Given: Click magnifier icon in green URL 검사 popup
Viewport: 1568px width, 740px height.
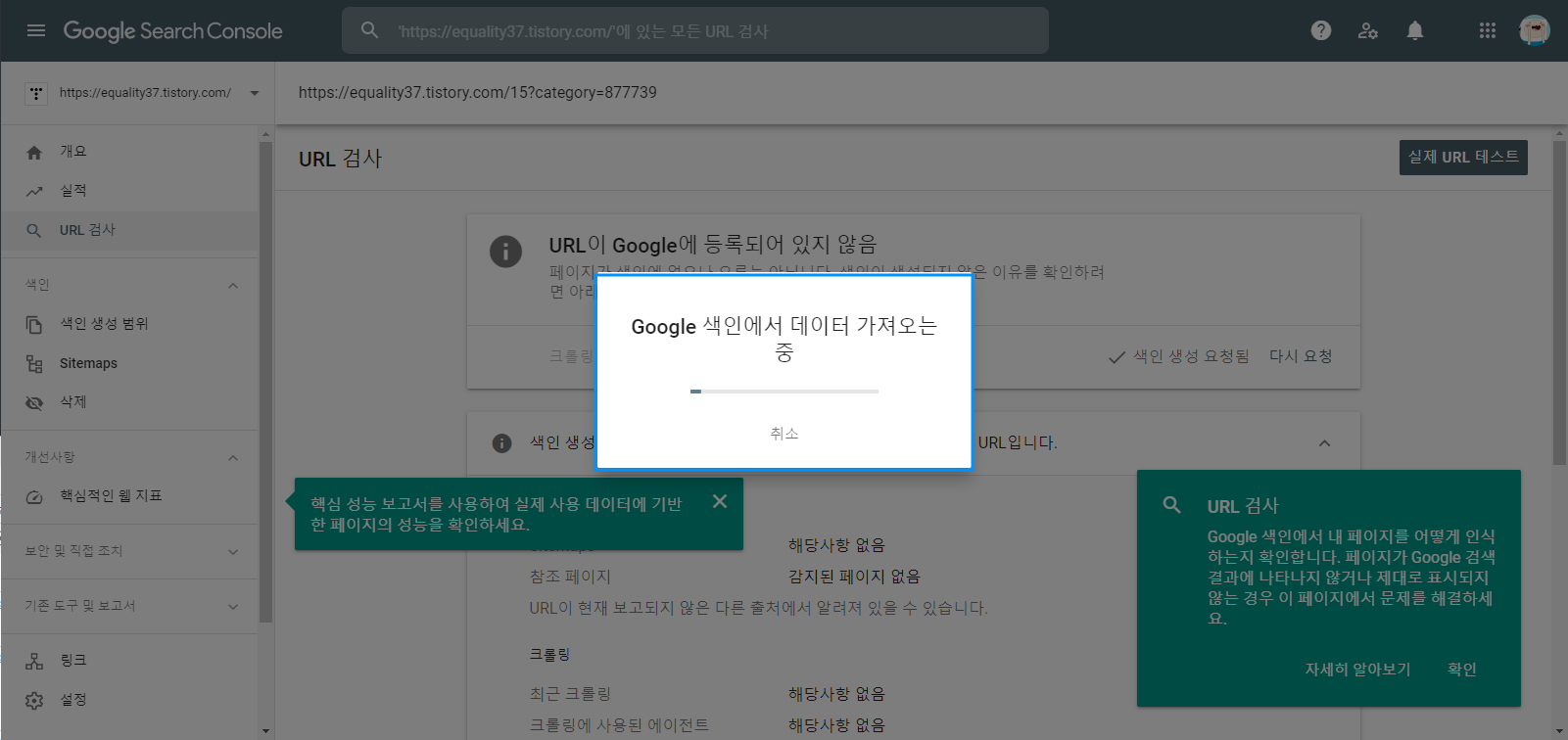Looking at the screenshot, I should click(x=1171, y=505).
